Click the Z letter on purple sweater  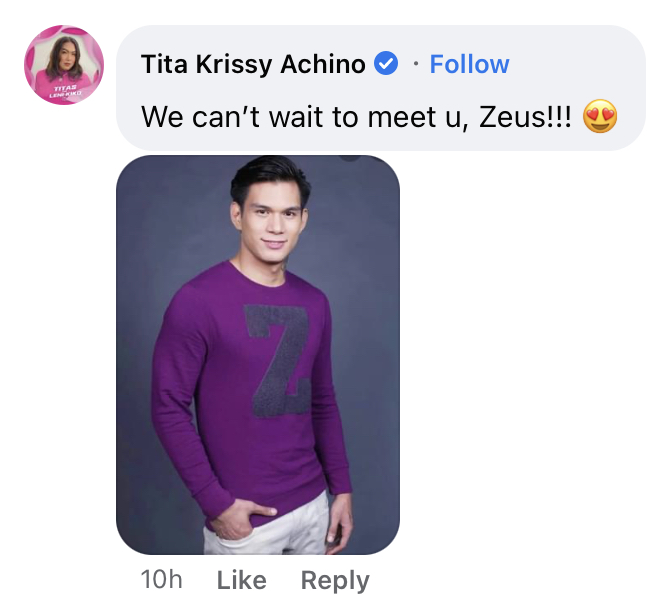click(279, 360)
